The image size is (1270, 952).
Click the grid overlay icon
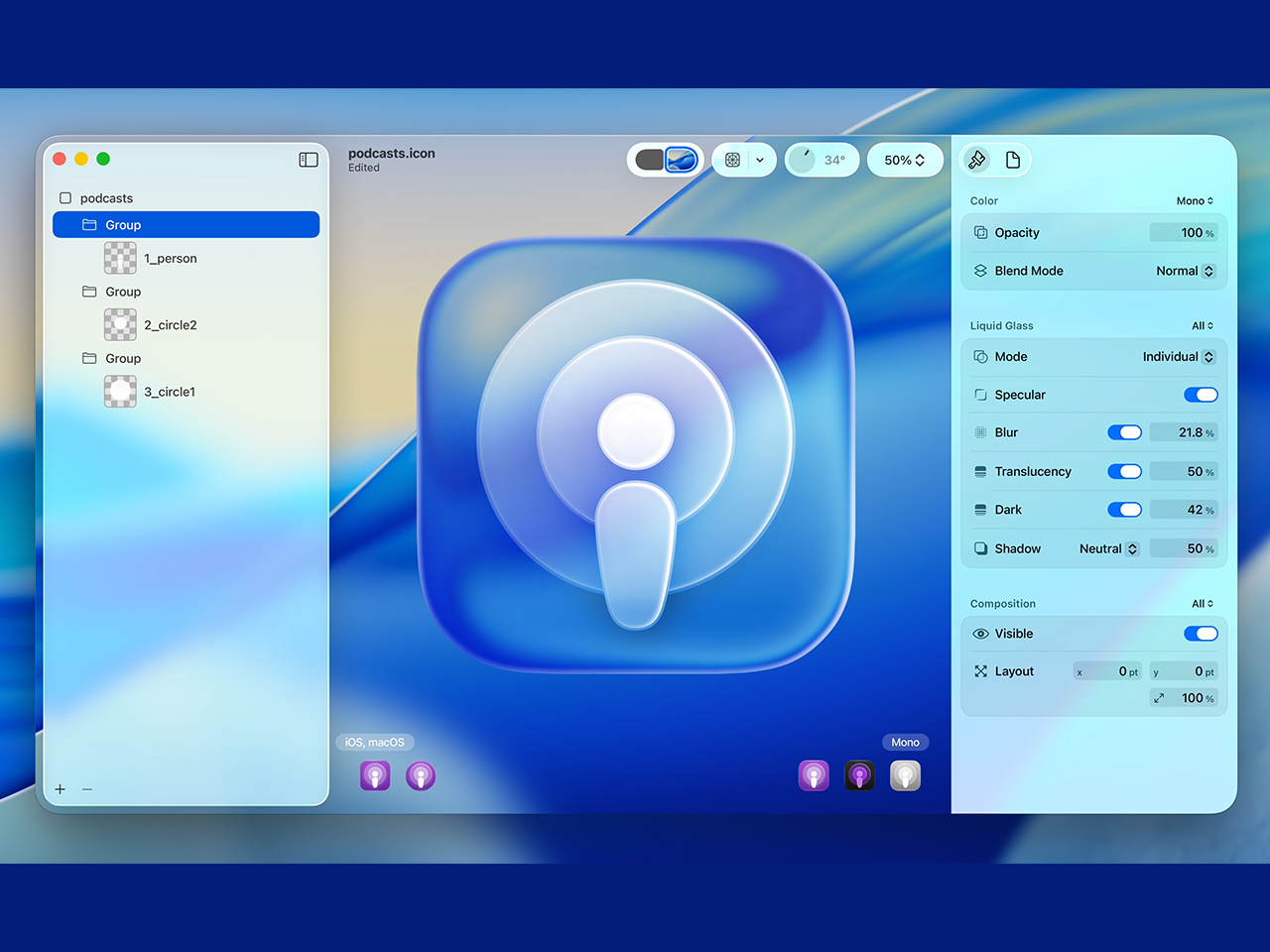point(732,160)
